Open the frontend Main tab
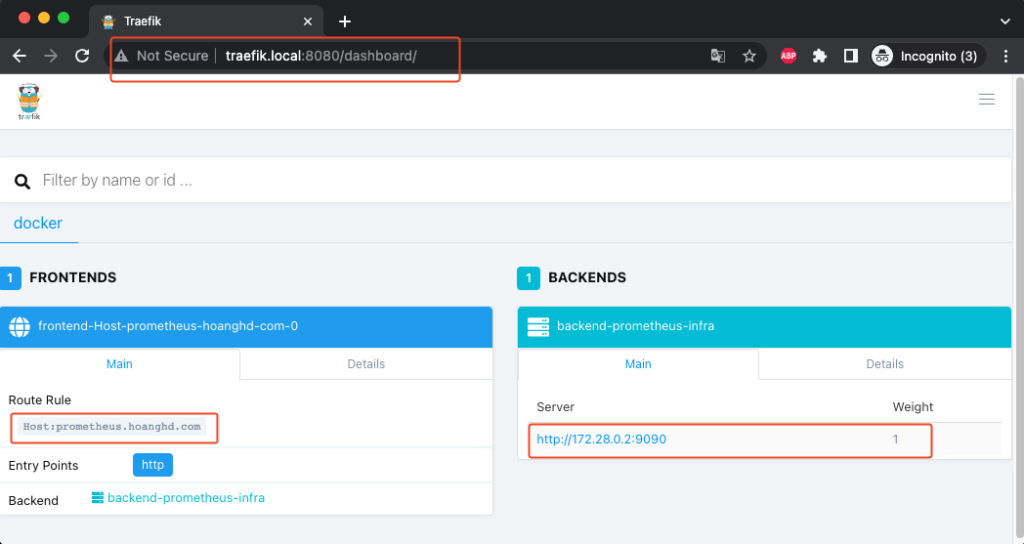Image resolution: width=1024 pixels, height=544 pixels. [x=120, y=364]
